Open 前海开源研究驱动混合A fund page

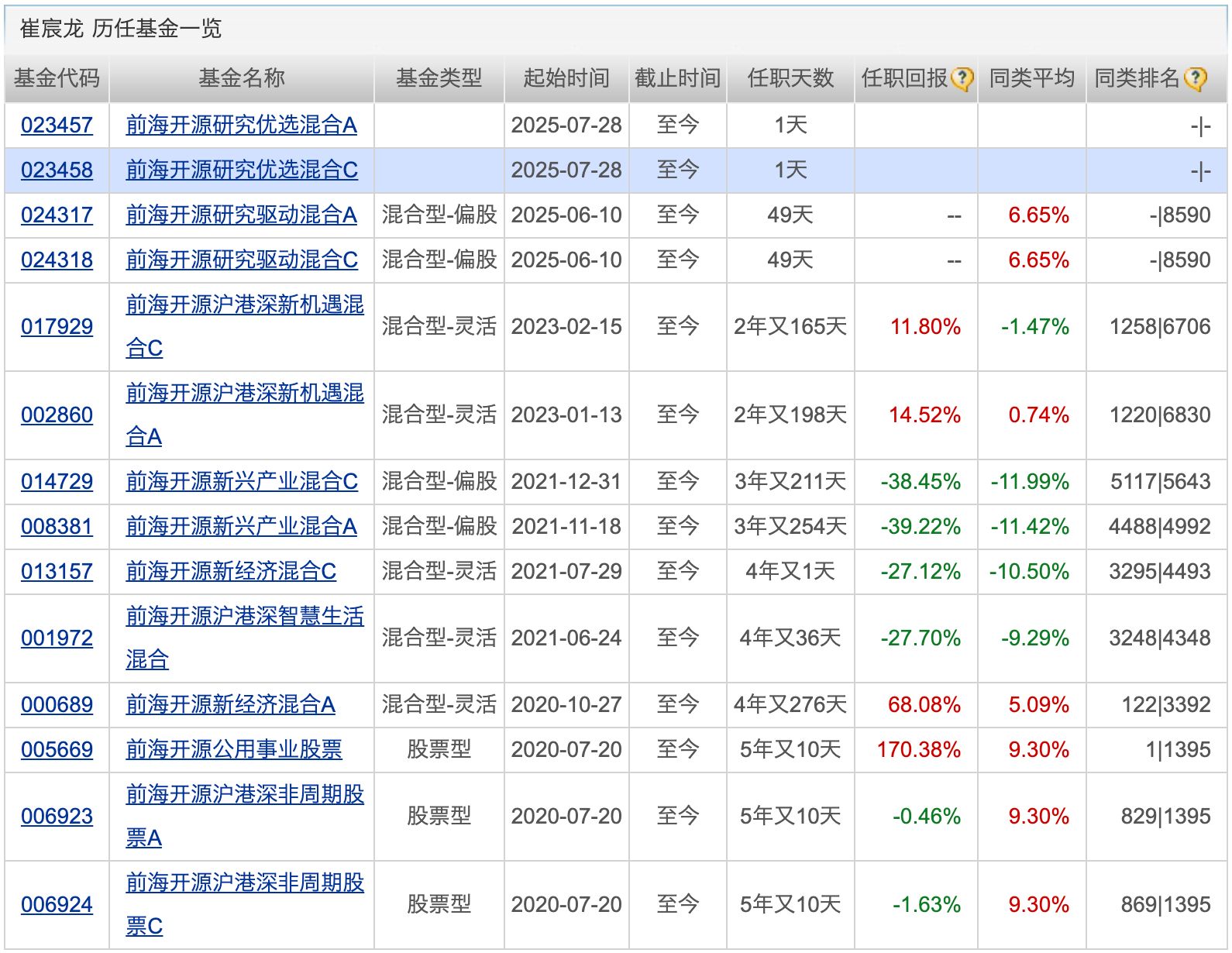pos(241,215)
